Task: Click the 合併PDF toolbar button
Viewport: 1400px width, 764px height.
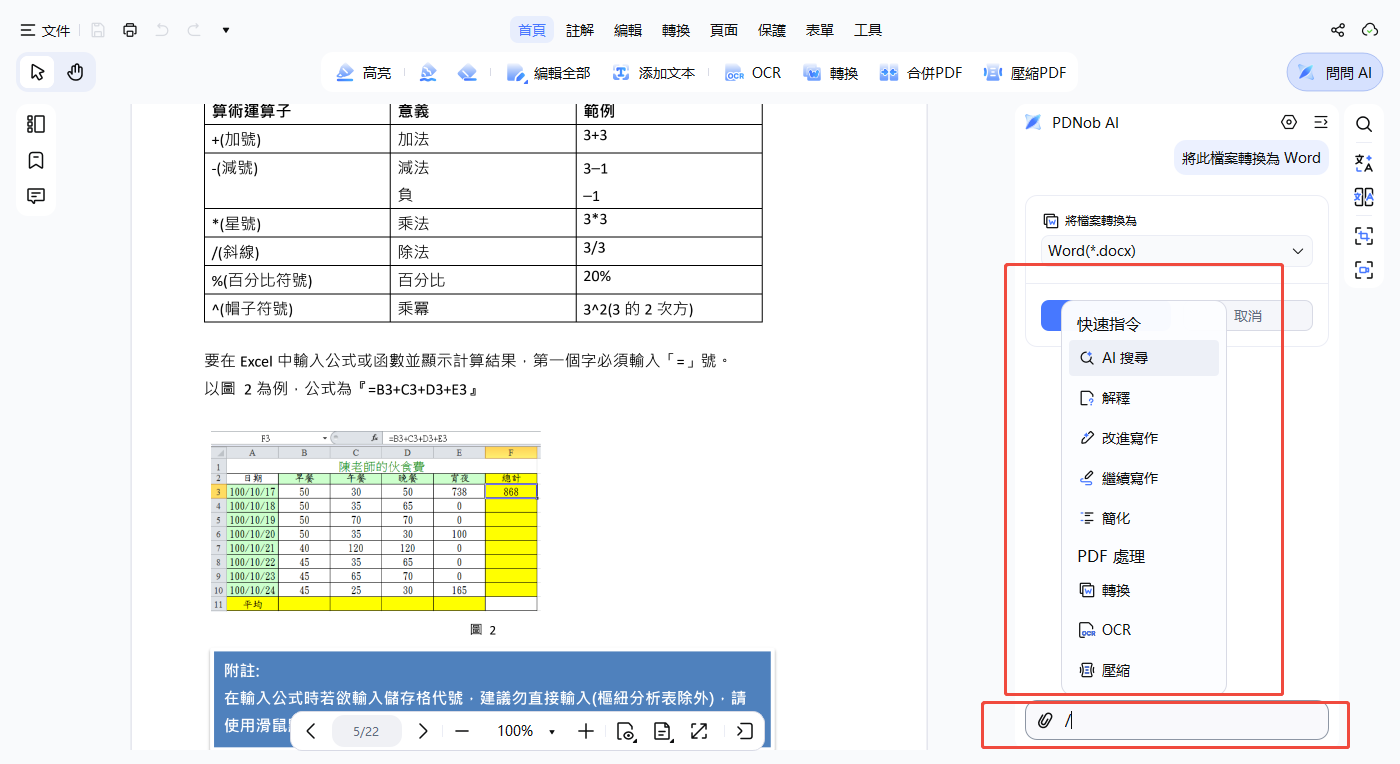Action: [921, 73]
